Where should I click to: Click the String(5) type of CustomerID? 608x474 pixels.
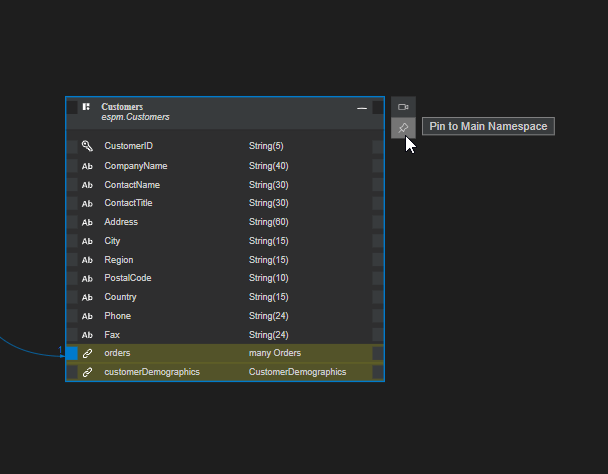(x=266, y=146)
